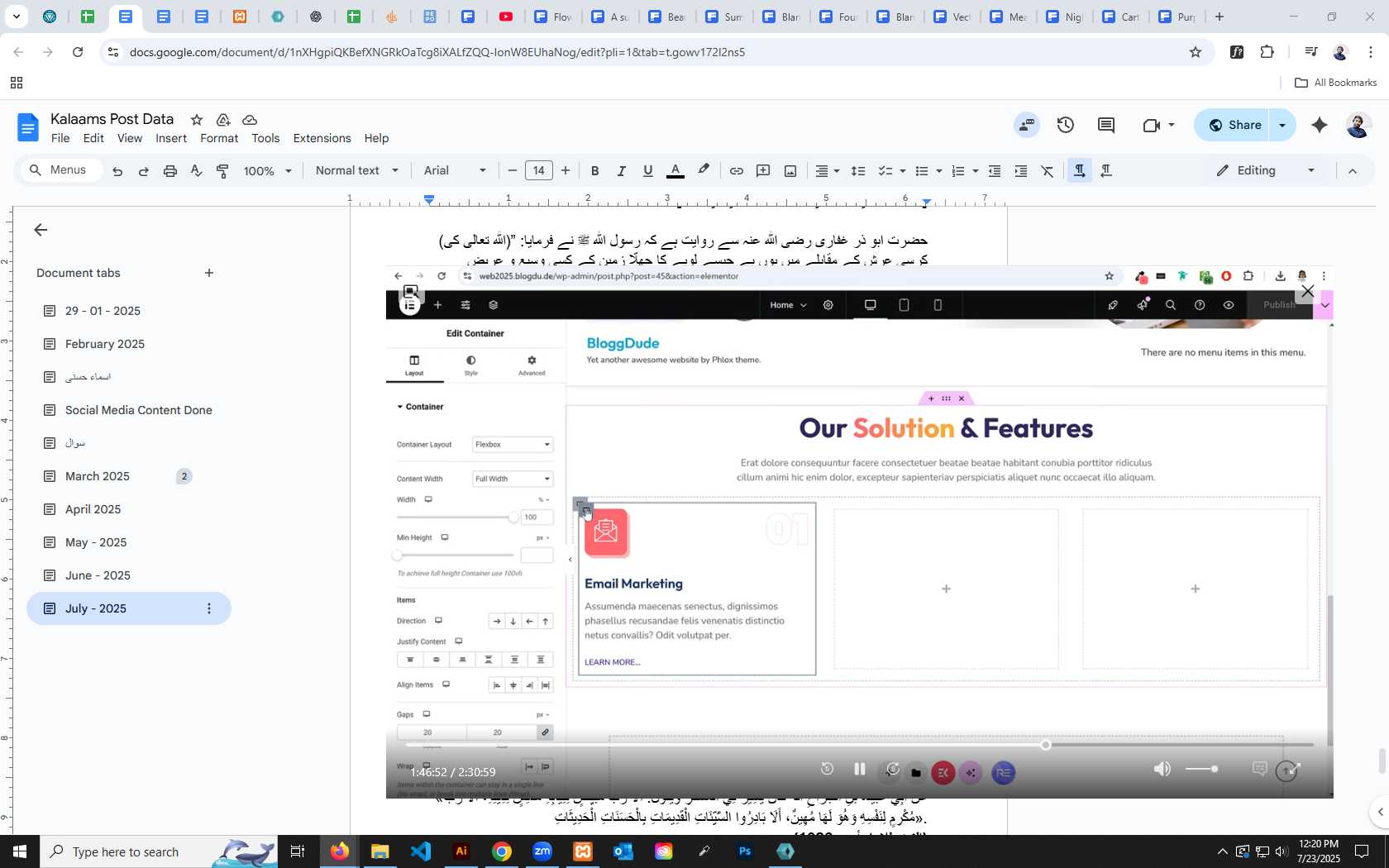Image resolution: width=1389 pixels, height=868 pixels.
Task: Adjust the video volume slider
Action: 1202,770
